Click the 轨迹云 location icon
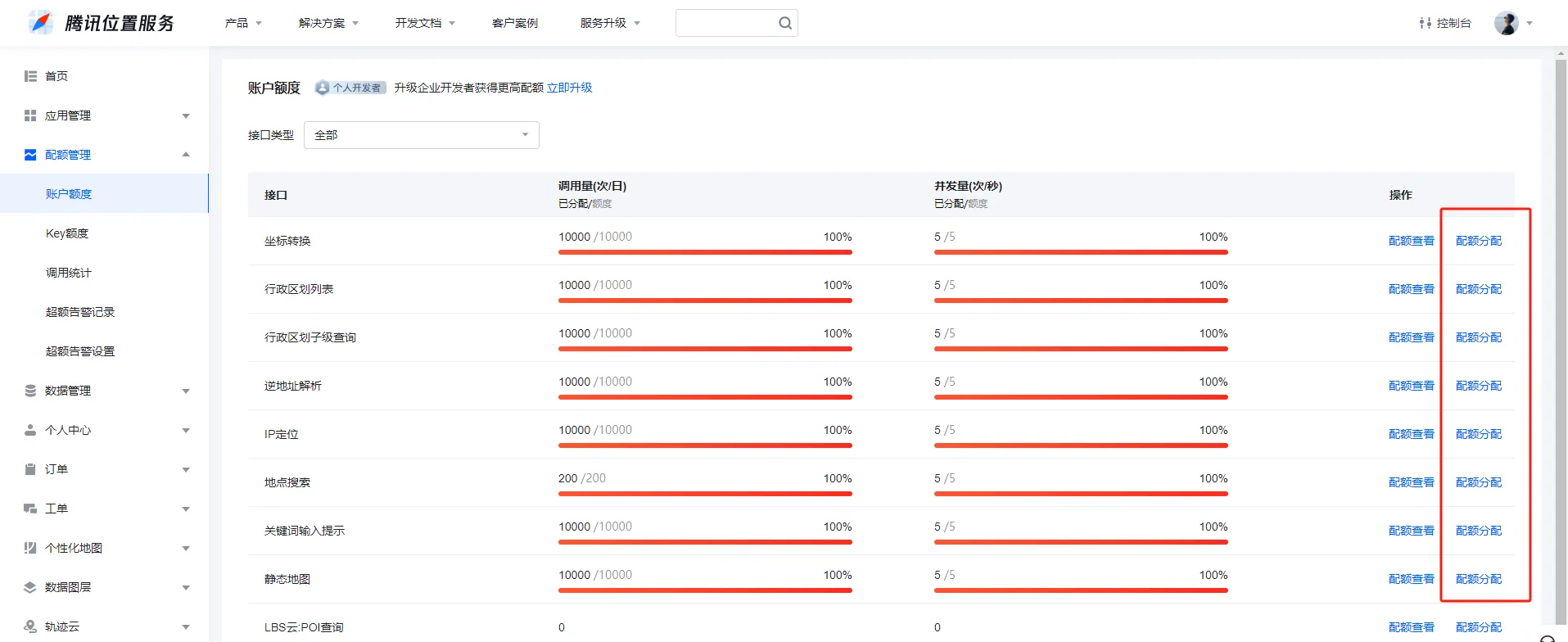The width and height of the screenshot is (1568, 642). click(x=30, y=626)
